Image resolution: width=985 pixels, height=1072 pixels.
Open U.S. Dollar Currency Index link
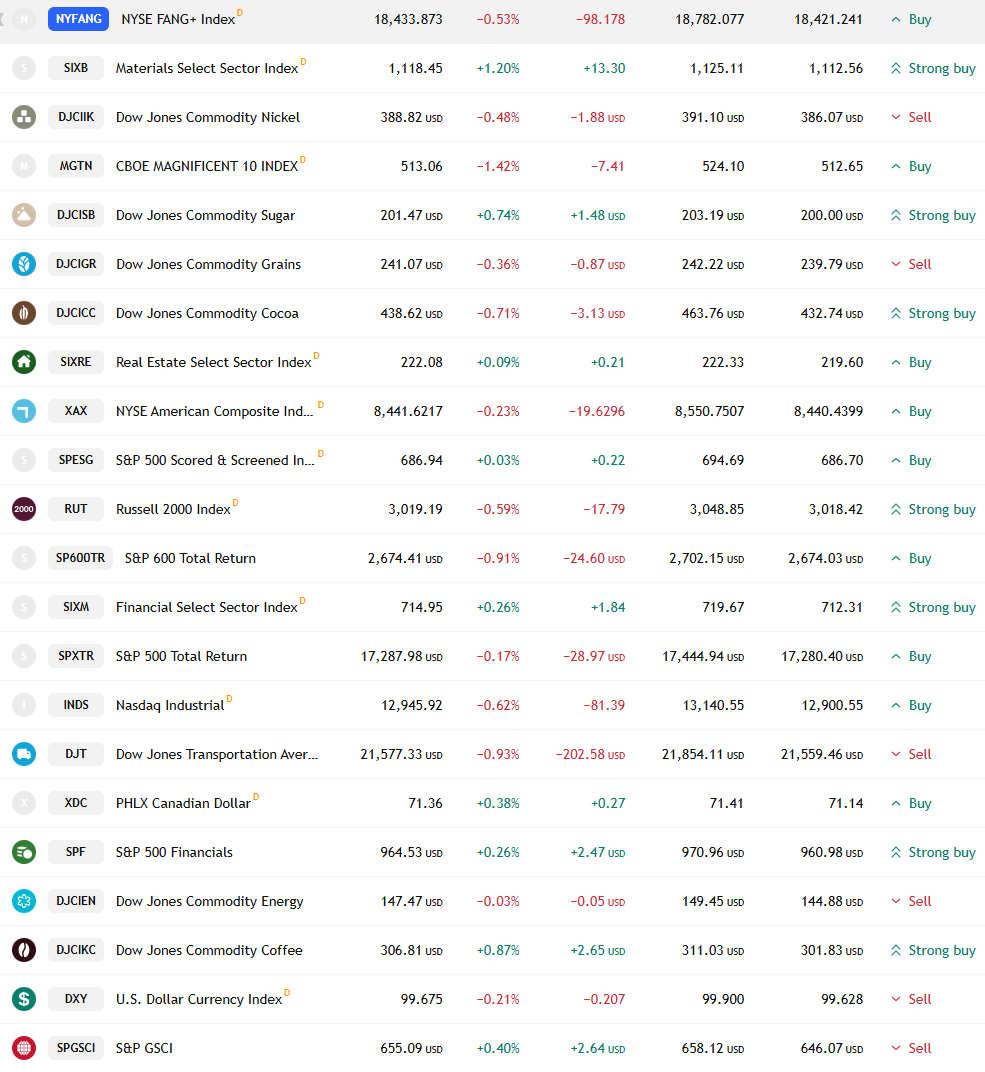coord(199,1000)
